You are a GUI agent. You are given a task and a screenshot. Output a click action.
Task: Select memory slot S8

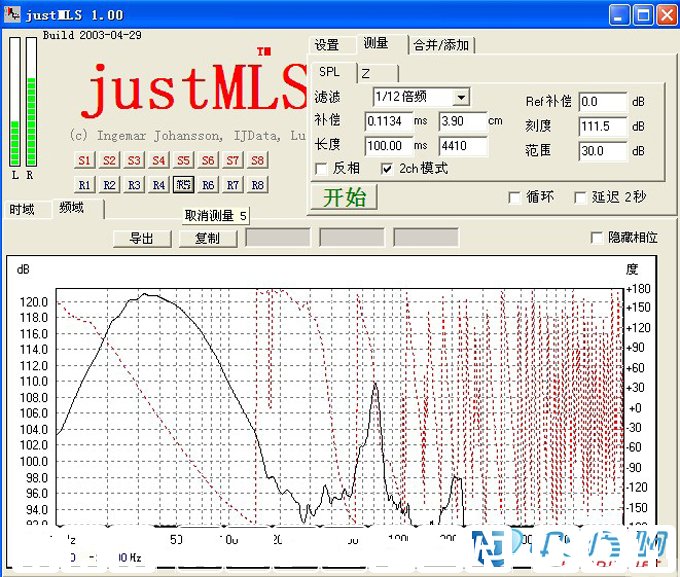tap(258, 161)
